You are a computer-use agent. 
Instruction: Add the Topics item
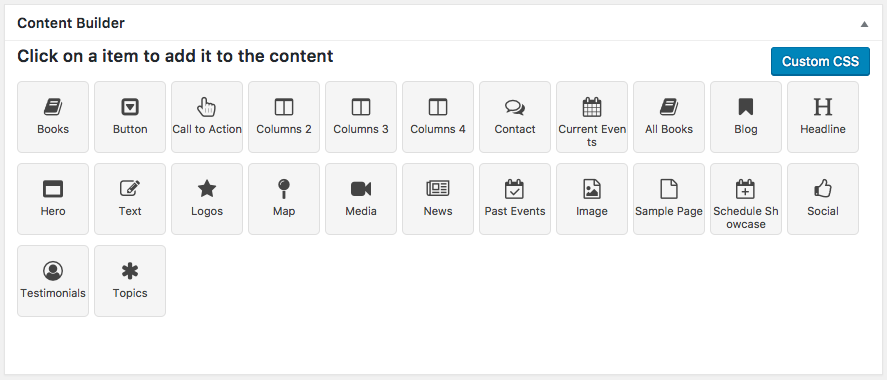130,281
